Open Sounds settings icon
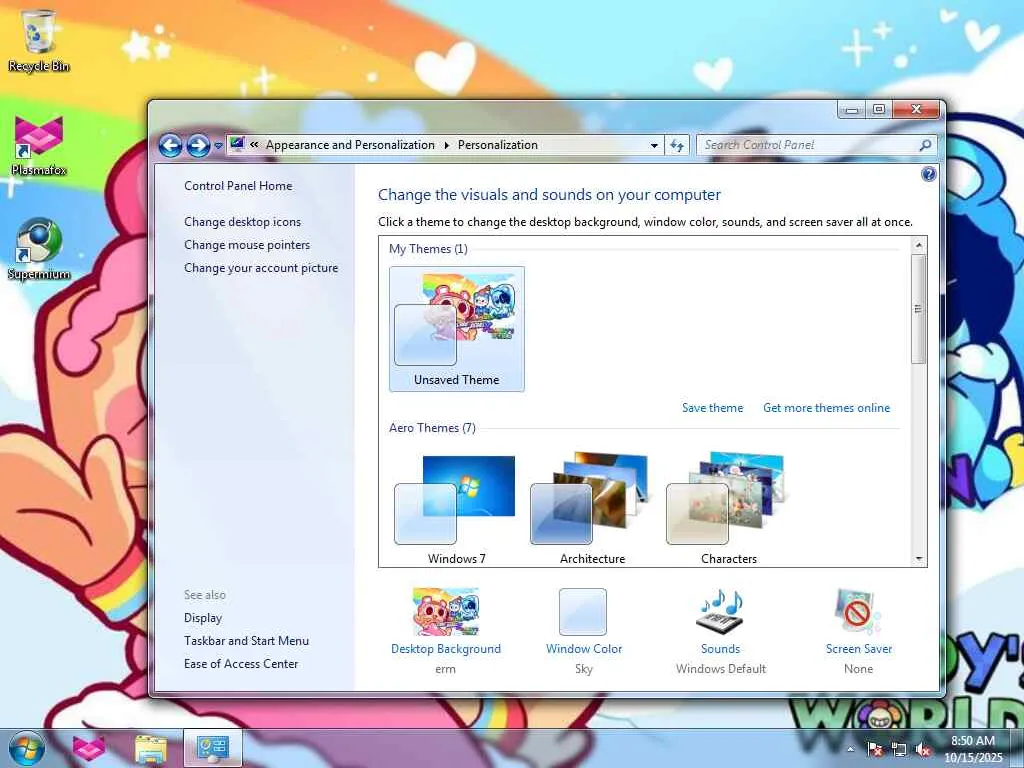Image resolution: width=1024 pixels, height=768 pixels. [720, 612]
